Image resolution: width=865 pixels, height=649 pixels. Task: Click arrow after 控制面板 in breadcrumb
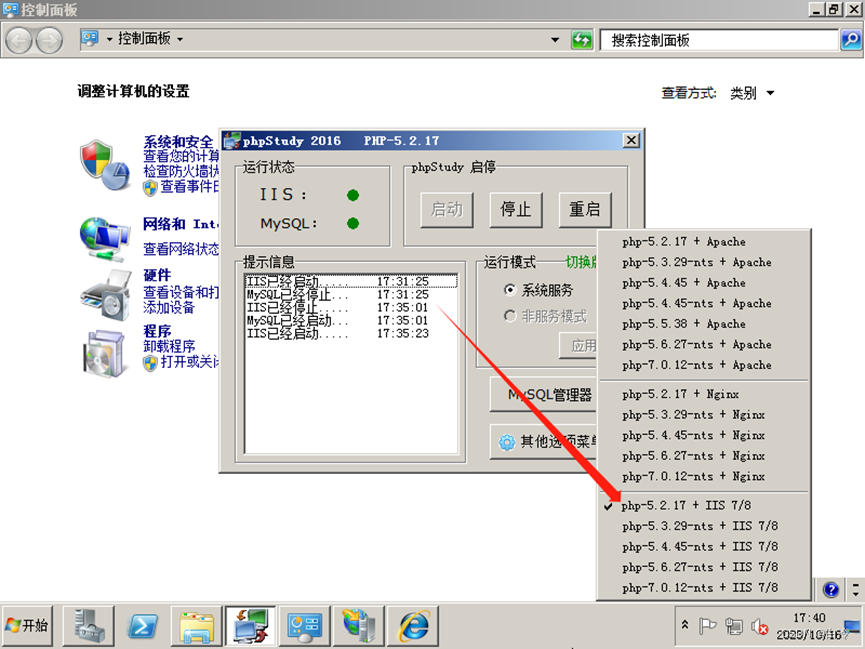pyautogui.click(x=180, y=39)
